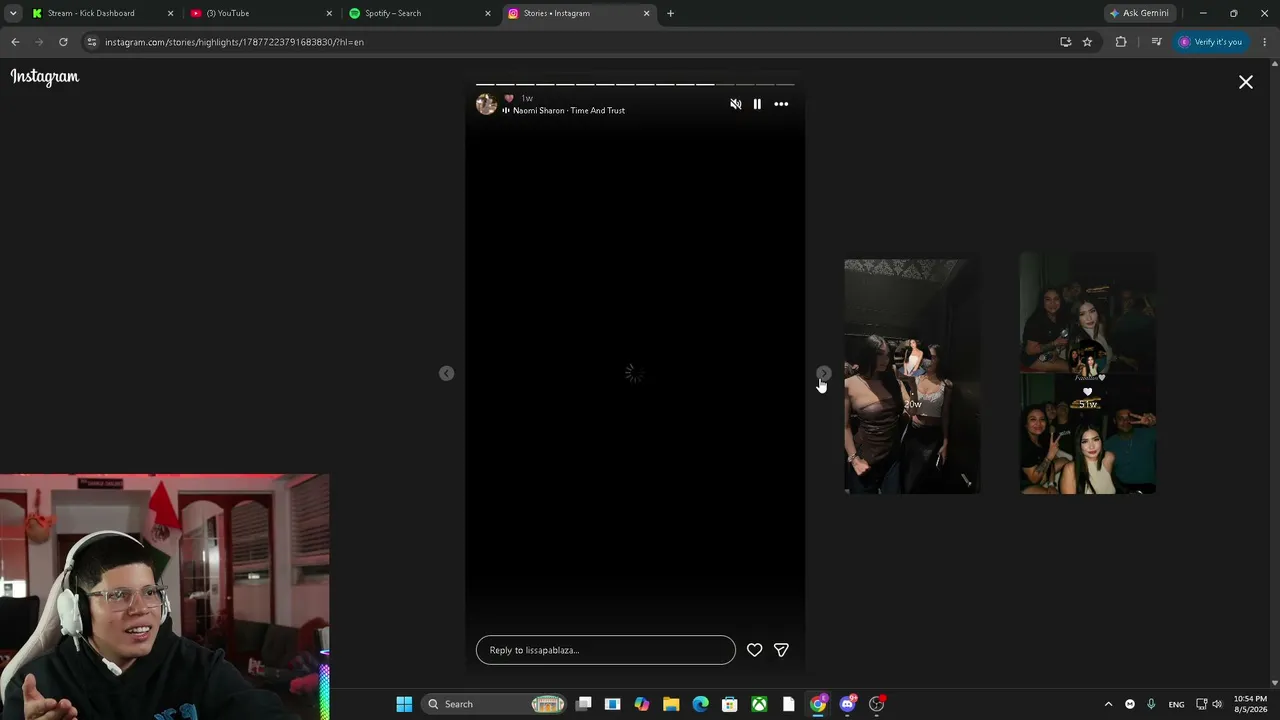Switch to the Spotify – Search tab
Image resolution: width=1280 pixels, height=720 pixels.
coord(410,13)
